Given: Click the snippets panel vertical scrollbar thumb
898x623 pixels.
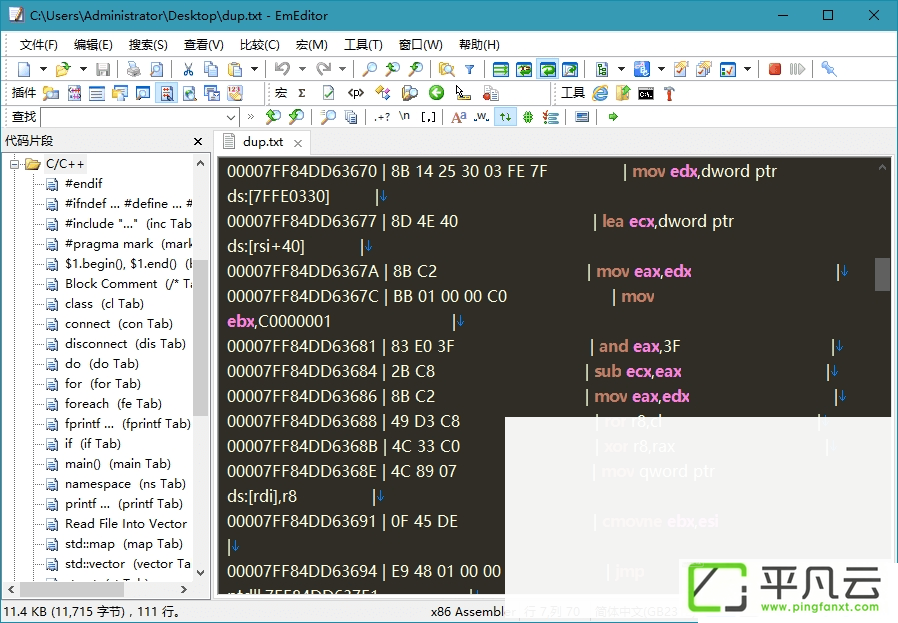Looking at the screenshot, I should 200,338.
